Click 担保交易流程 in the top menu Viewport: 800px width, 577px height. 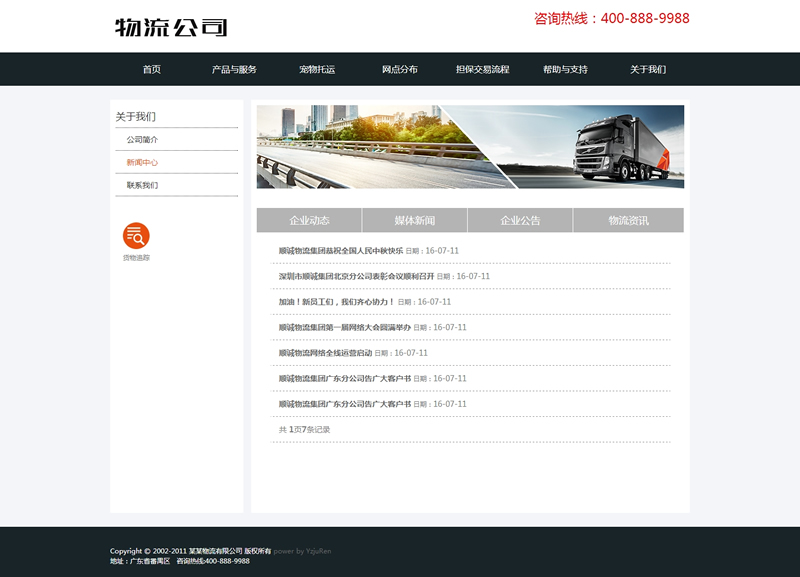pyautogui.click(x=482, y=70)
